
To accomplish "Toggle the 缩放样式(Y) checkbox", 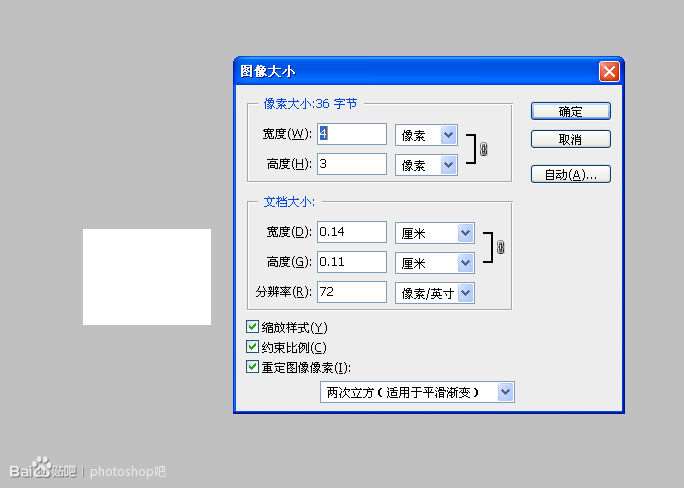I will (x=252, y=327).
